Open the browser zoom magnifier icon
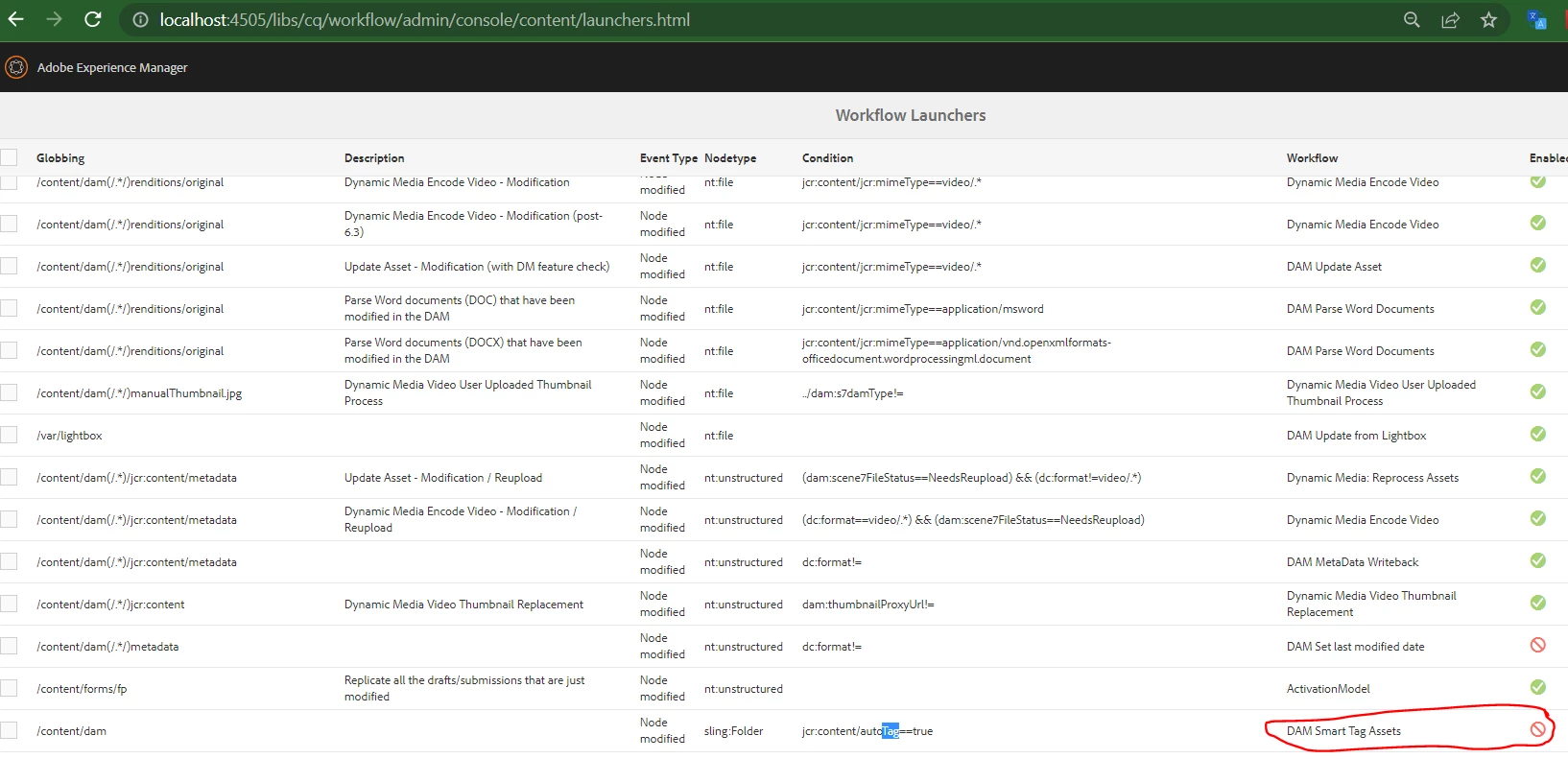The height and width of the screenshot is (759, 1568). click(1412, 19)
